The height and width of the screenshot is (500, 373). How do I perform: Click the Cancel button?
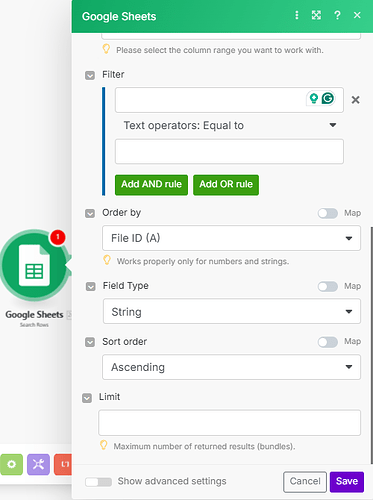305,482
